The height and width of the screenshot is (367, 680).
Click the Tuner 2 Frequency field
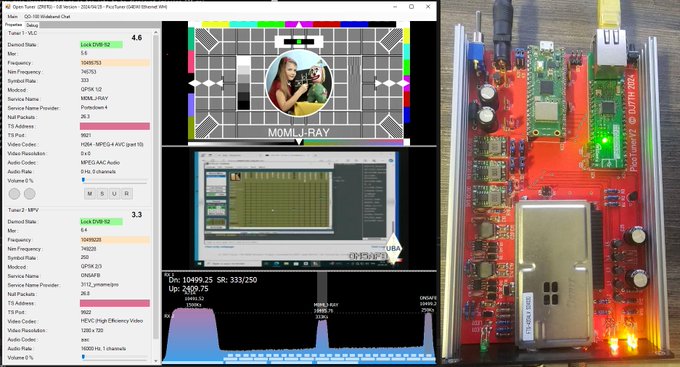[x=114, y=240]
